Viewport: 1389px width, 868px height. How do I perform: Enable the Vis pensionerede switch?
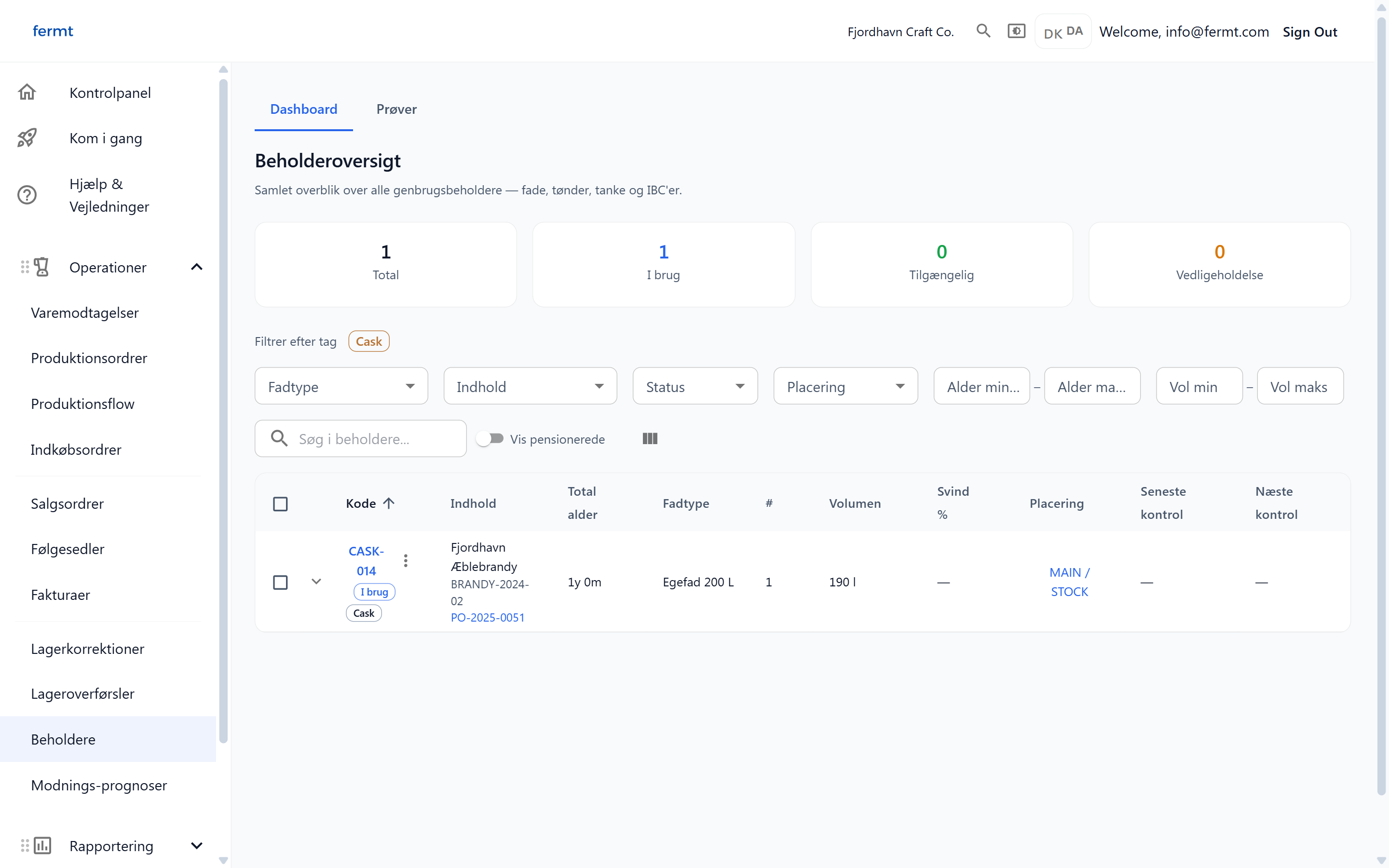pyautogui.click(x=491, y=439)
